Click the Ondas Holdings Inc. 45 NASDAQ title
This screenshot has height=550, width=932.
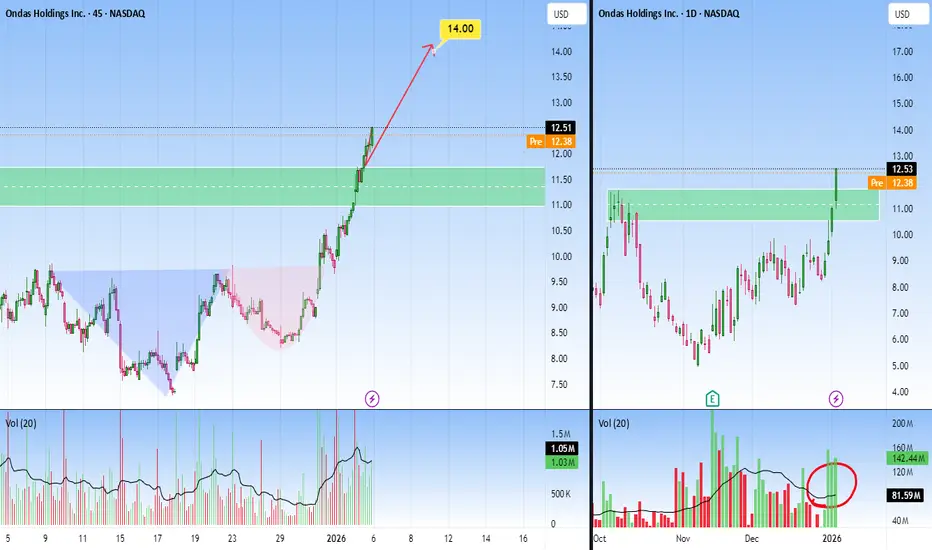(x=75, y=13)
